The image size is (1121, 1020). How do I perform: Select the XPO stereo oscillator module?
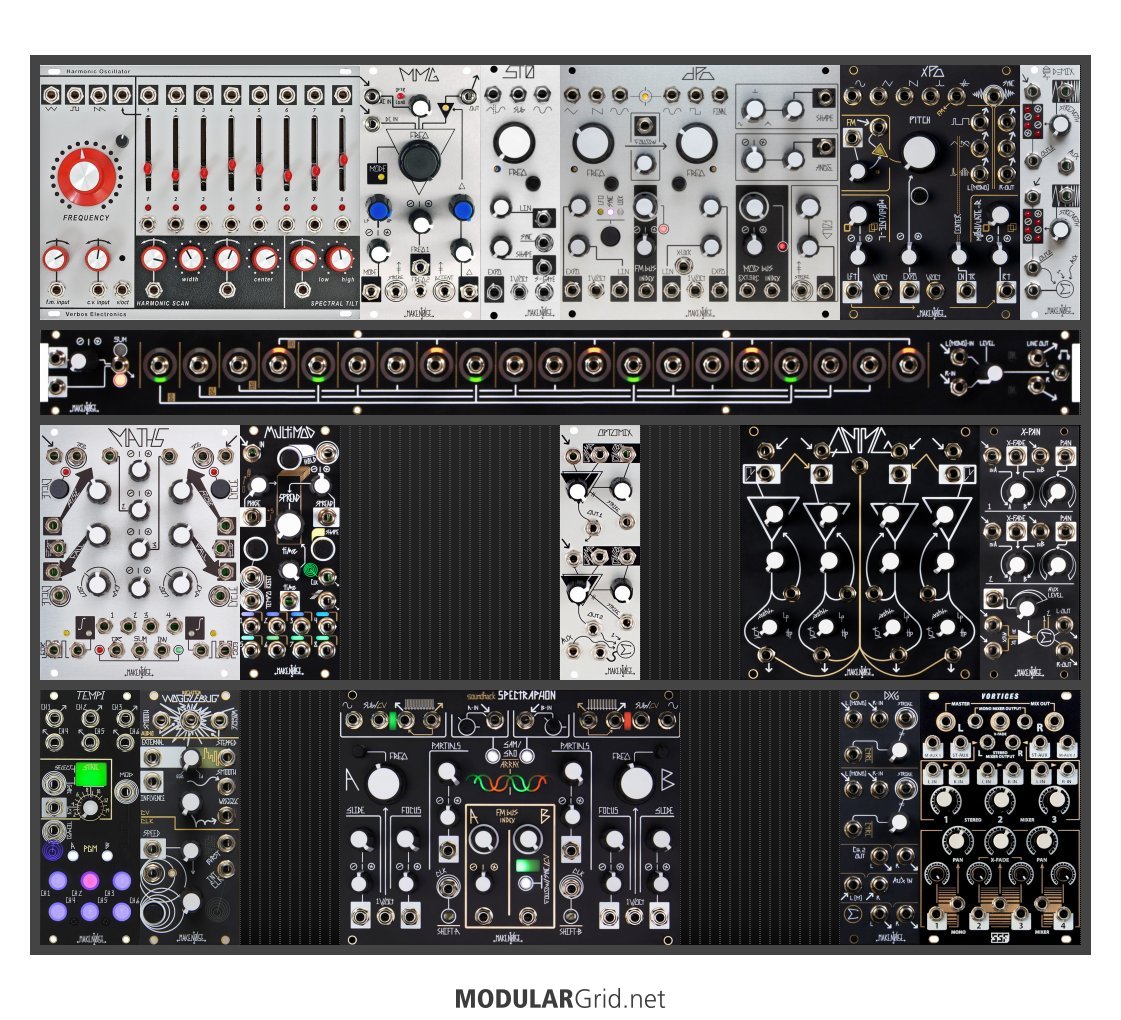(930, 192)
